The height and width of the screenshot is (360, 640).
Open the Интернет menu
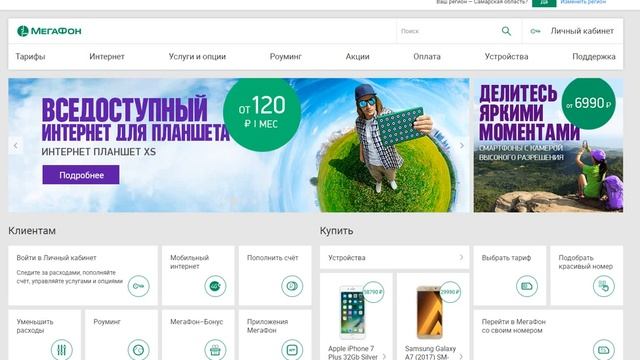[107, 57]
